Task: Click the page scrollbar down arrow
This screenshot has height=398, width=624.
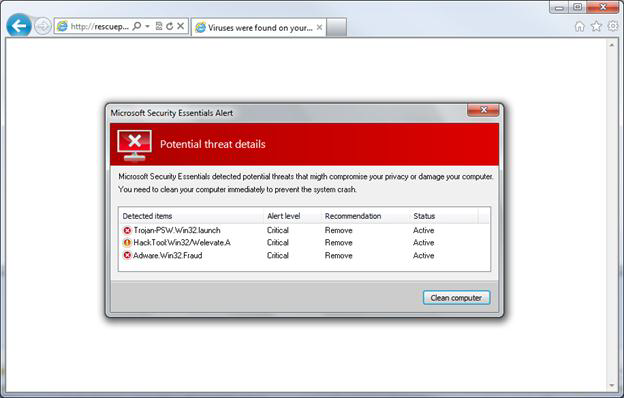Action: (x=612, y=385)
